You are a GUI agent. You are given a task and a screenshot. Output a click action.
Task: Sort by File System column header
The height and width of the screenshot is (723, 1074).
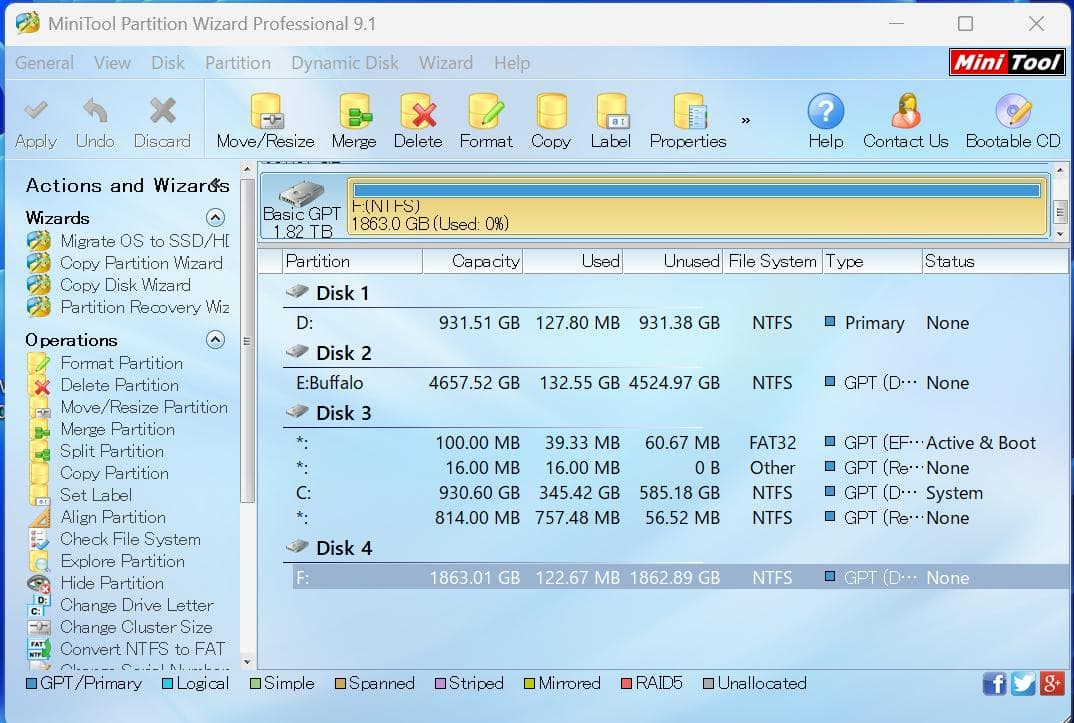click(x=773, y=261)
